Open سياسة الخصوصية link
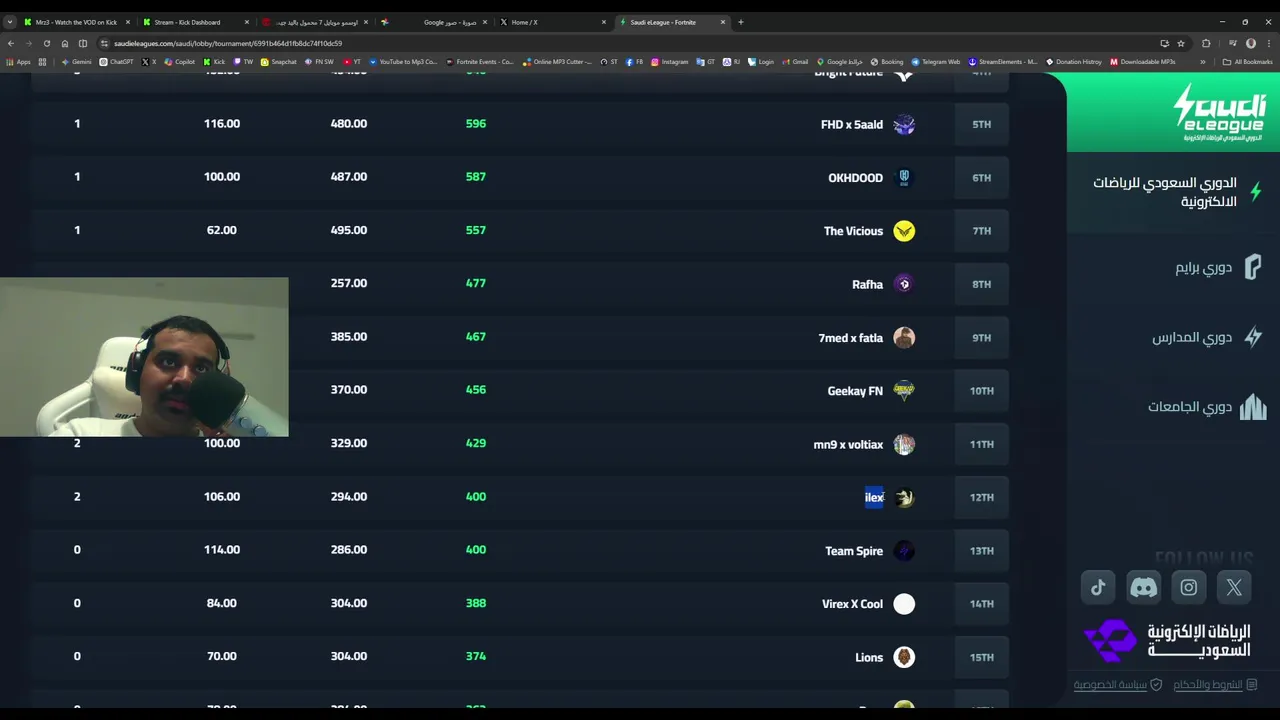The height and width of the screenshot is (720, 1280). tap(1118, 685)
